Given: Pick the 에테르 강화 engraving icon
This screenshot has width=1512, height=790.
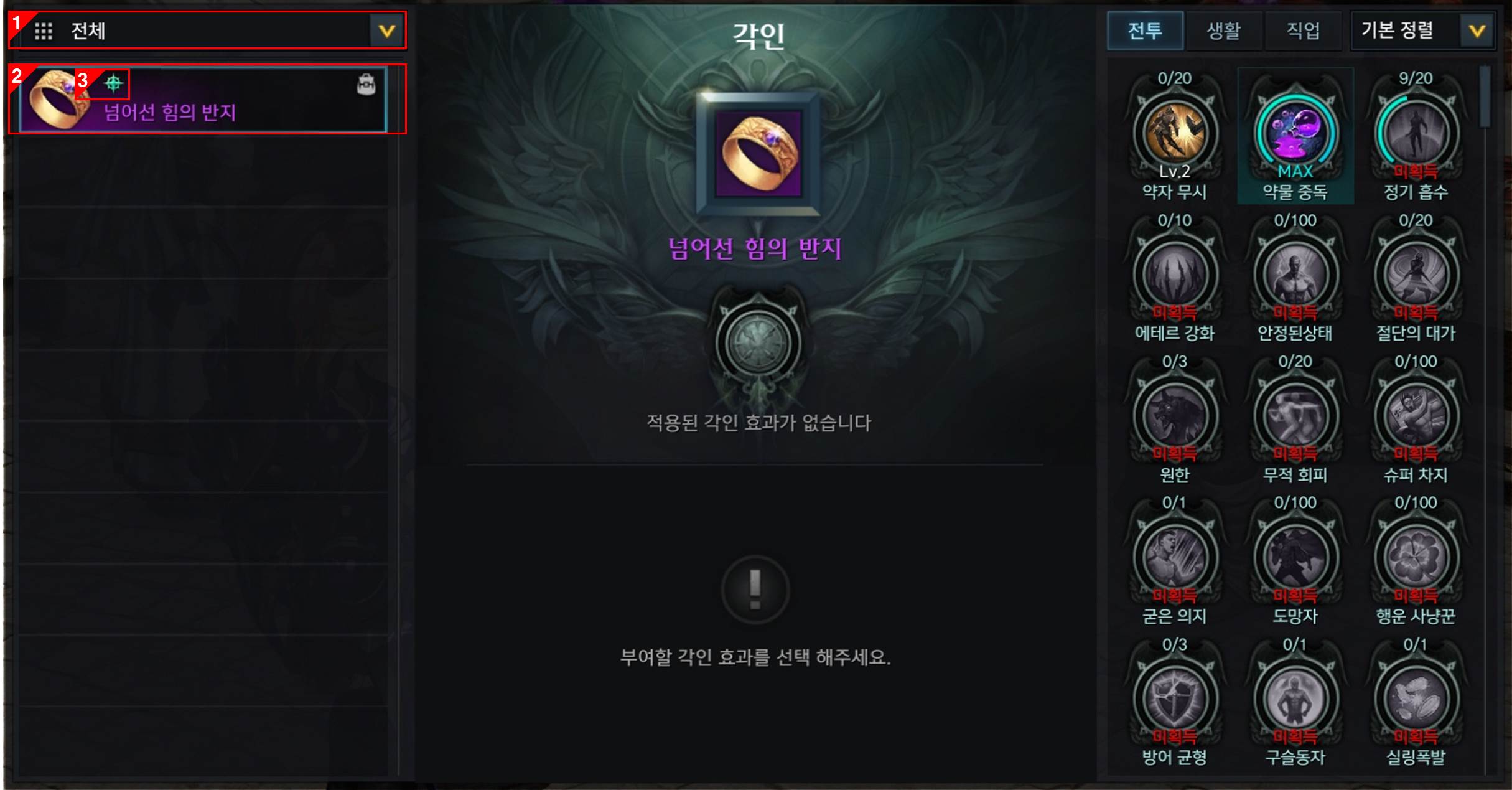Looking at the screenshot, I should [x=1175, y=274].
